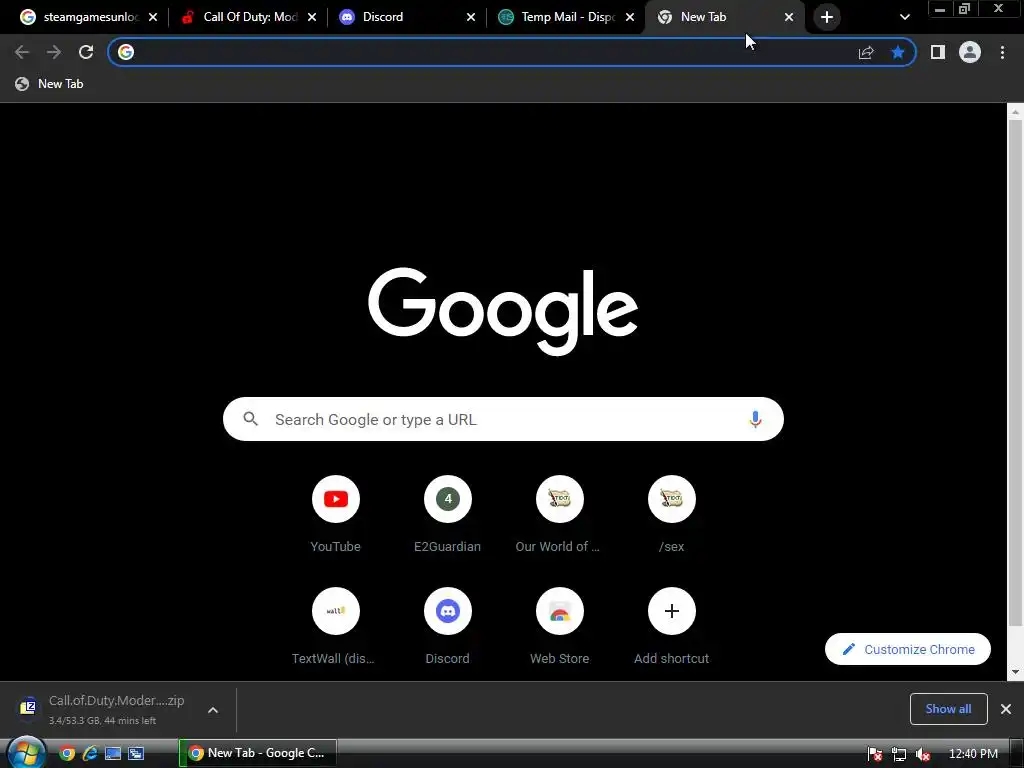The height and width of the screenshot is (768, 1024).
Task: Open the Discord shortcut tile
Action: [447, 626]
